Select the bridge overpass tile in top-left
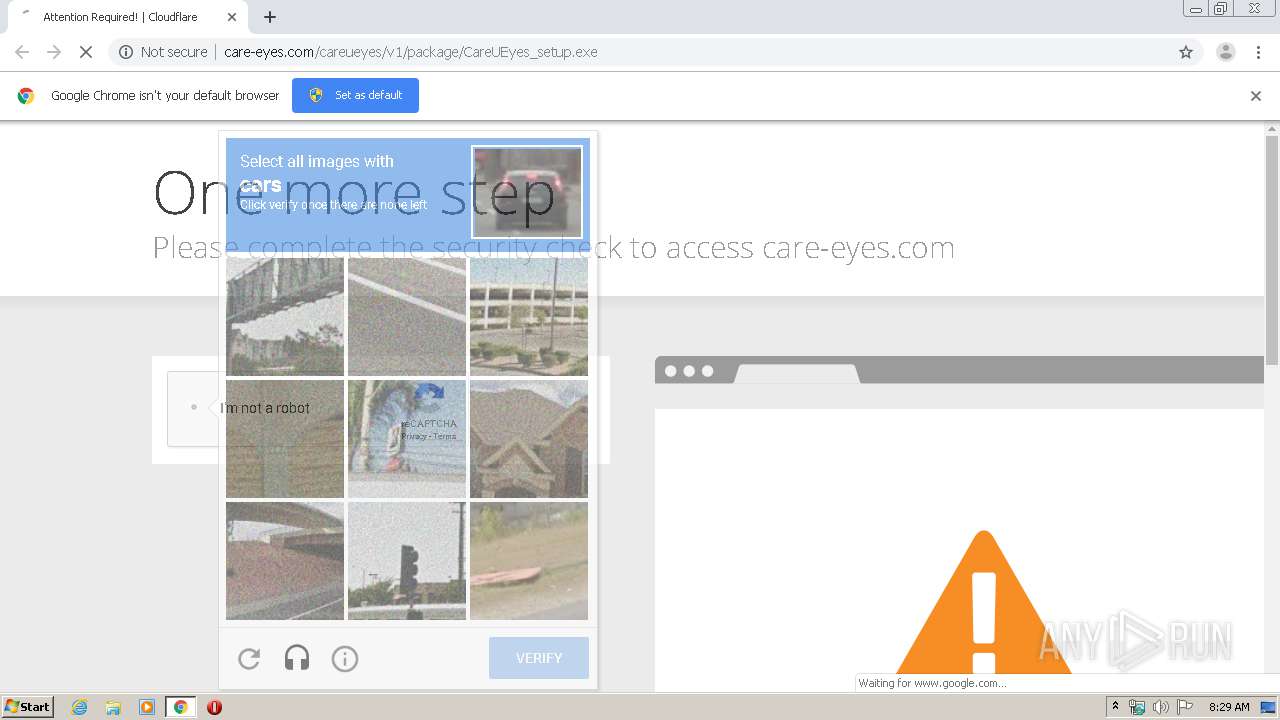 (x=285, y=317)
